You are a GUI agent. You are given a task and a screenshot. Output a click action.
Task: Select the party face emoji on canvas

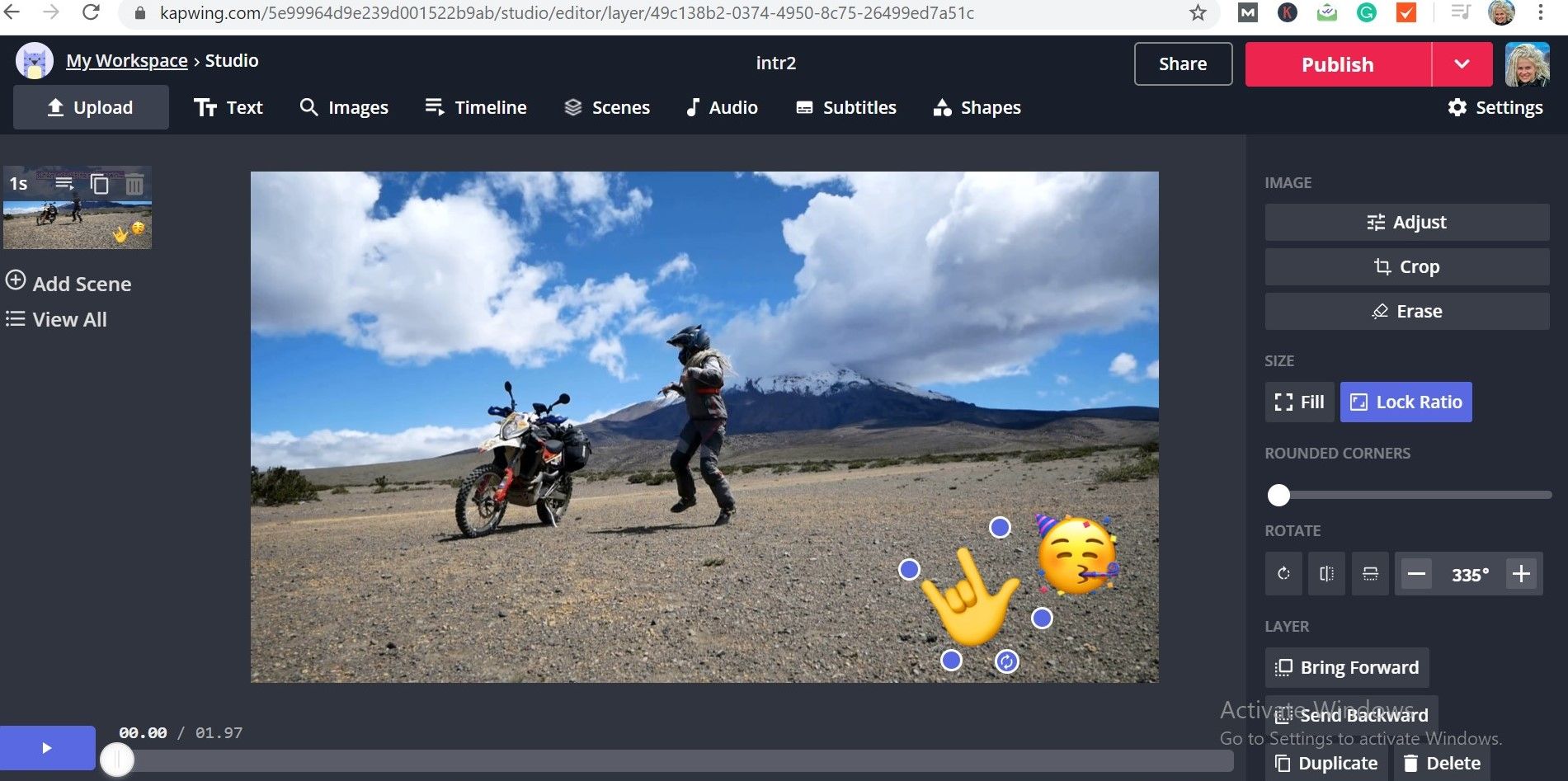pyautogui.click(x=1077, y=554)
